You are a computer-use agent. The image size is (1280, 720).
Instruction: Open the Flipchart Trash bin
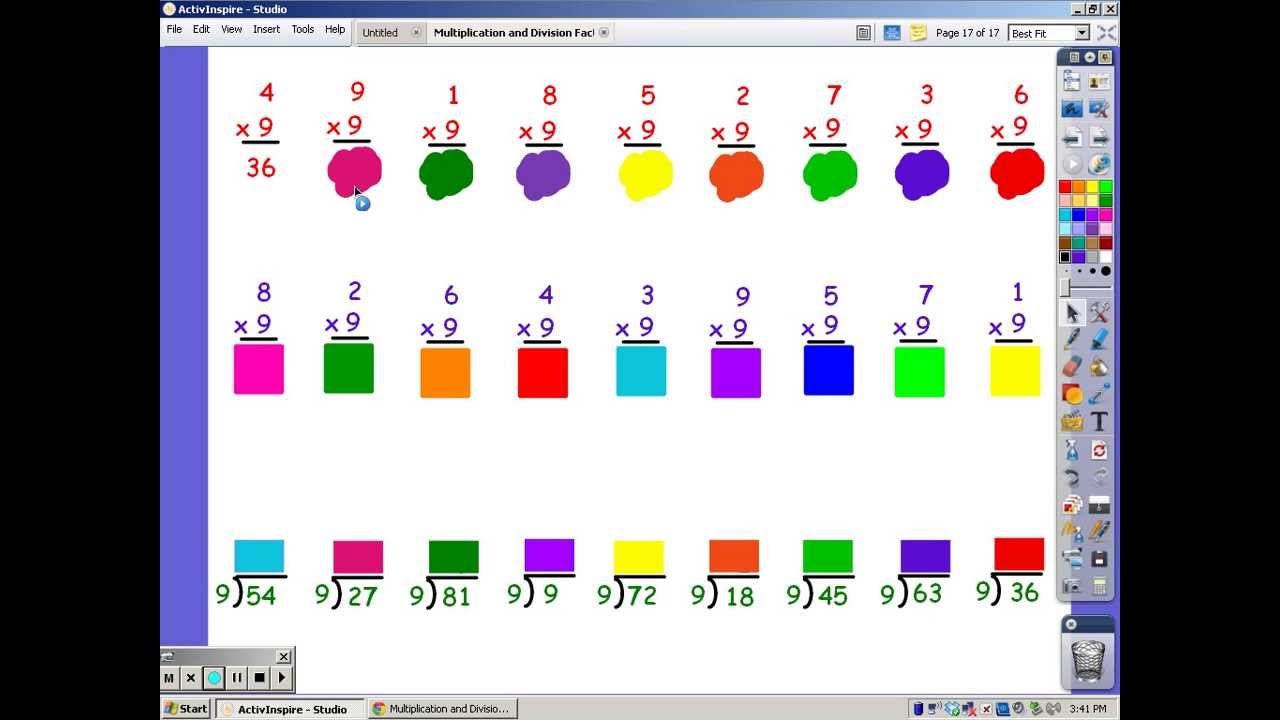click(1088, 659)
